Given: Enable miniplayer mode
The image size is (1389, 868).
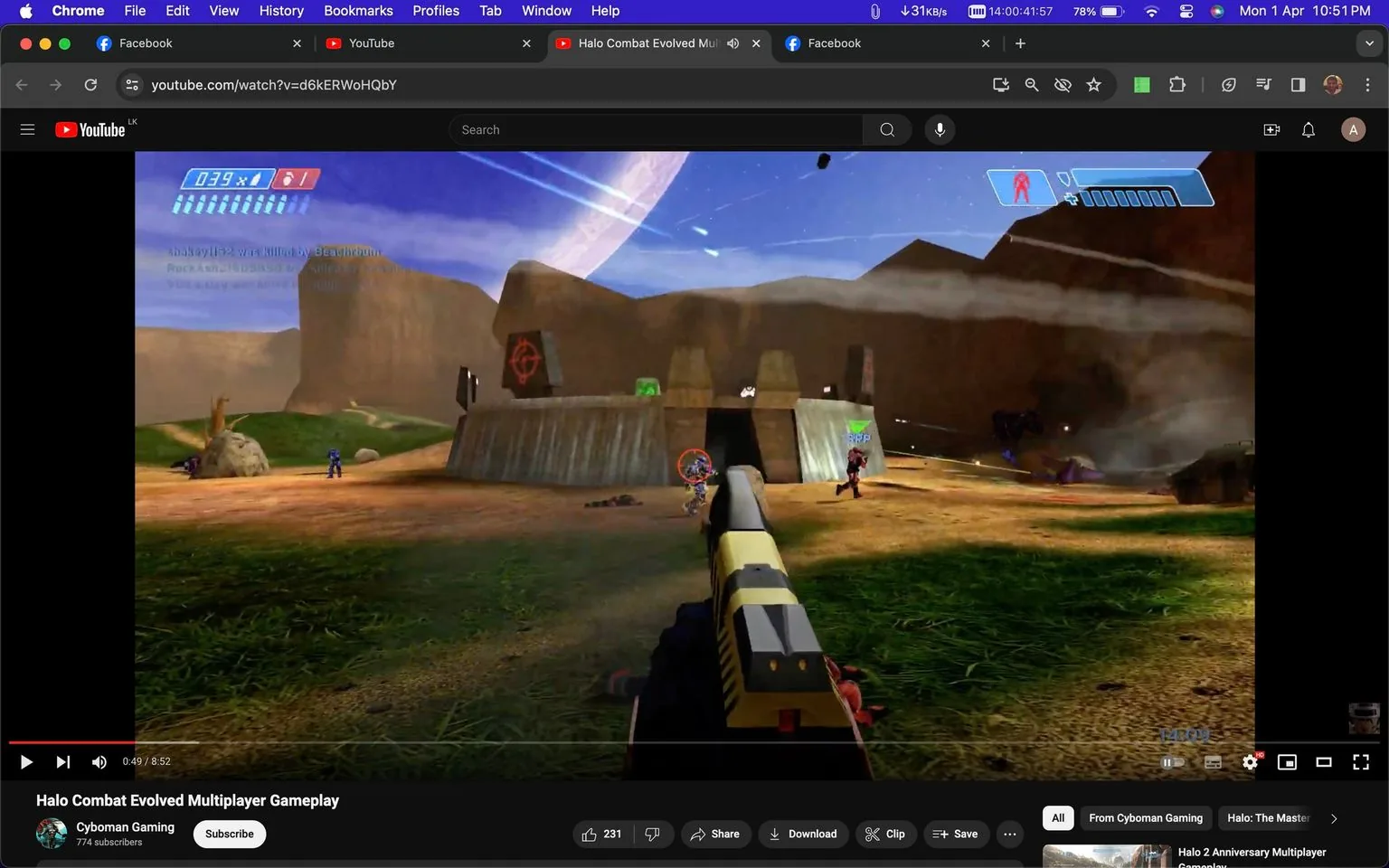Looking at the screenshot, I should point(1287,761).
